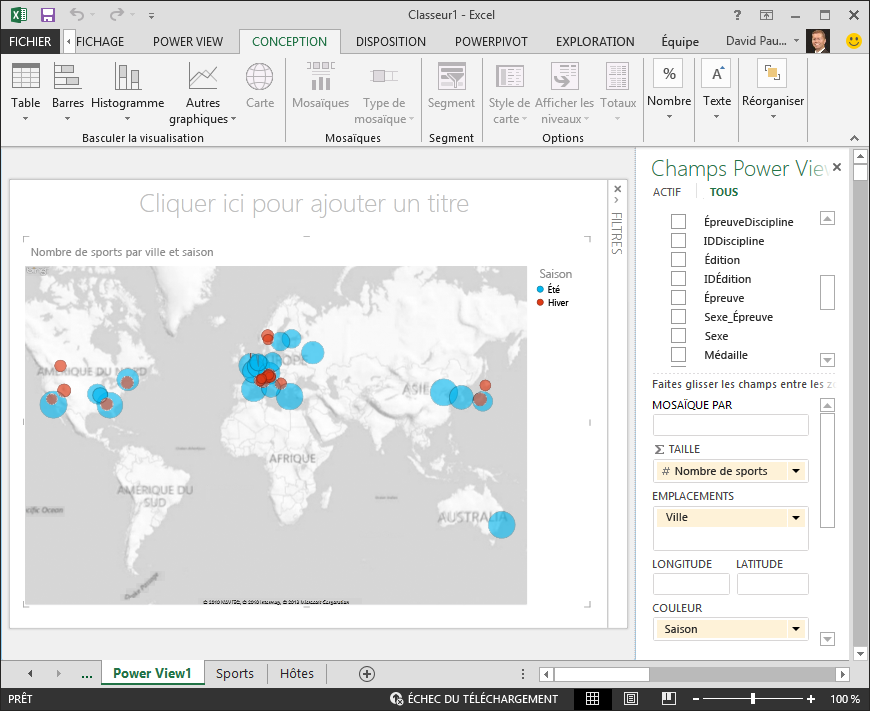Add a new sheet with plus button
The height and width of the screenshot is (711, 870).
367,674
